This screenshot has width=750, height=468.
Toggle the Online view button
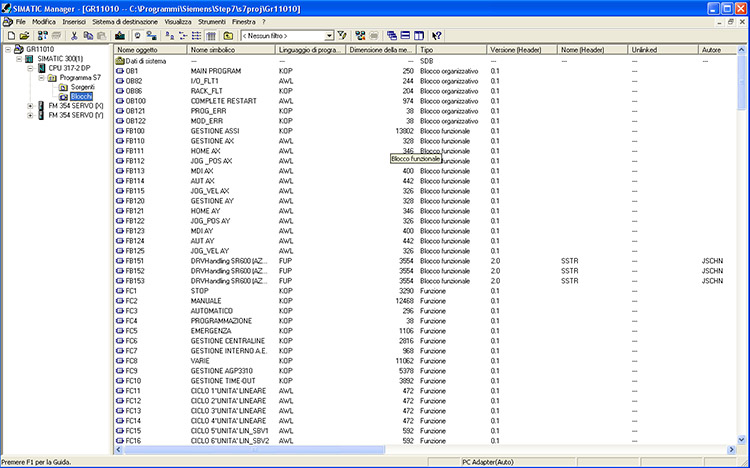(152, 35)
